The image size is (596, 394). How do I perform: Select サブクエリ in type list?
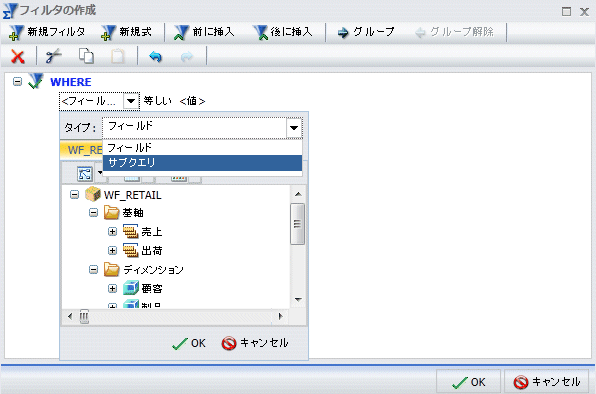(x=202, y=163)
